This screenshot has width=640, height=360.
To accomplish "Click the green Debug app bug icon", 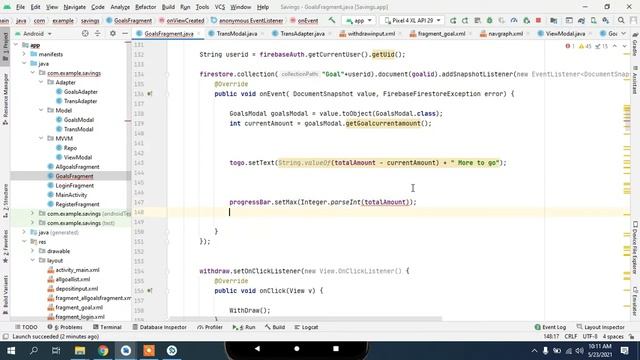I will tap(489, 20).
